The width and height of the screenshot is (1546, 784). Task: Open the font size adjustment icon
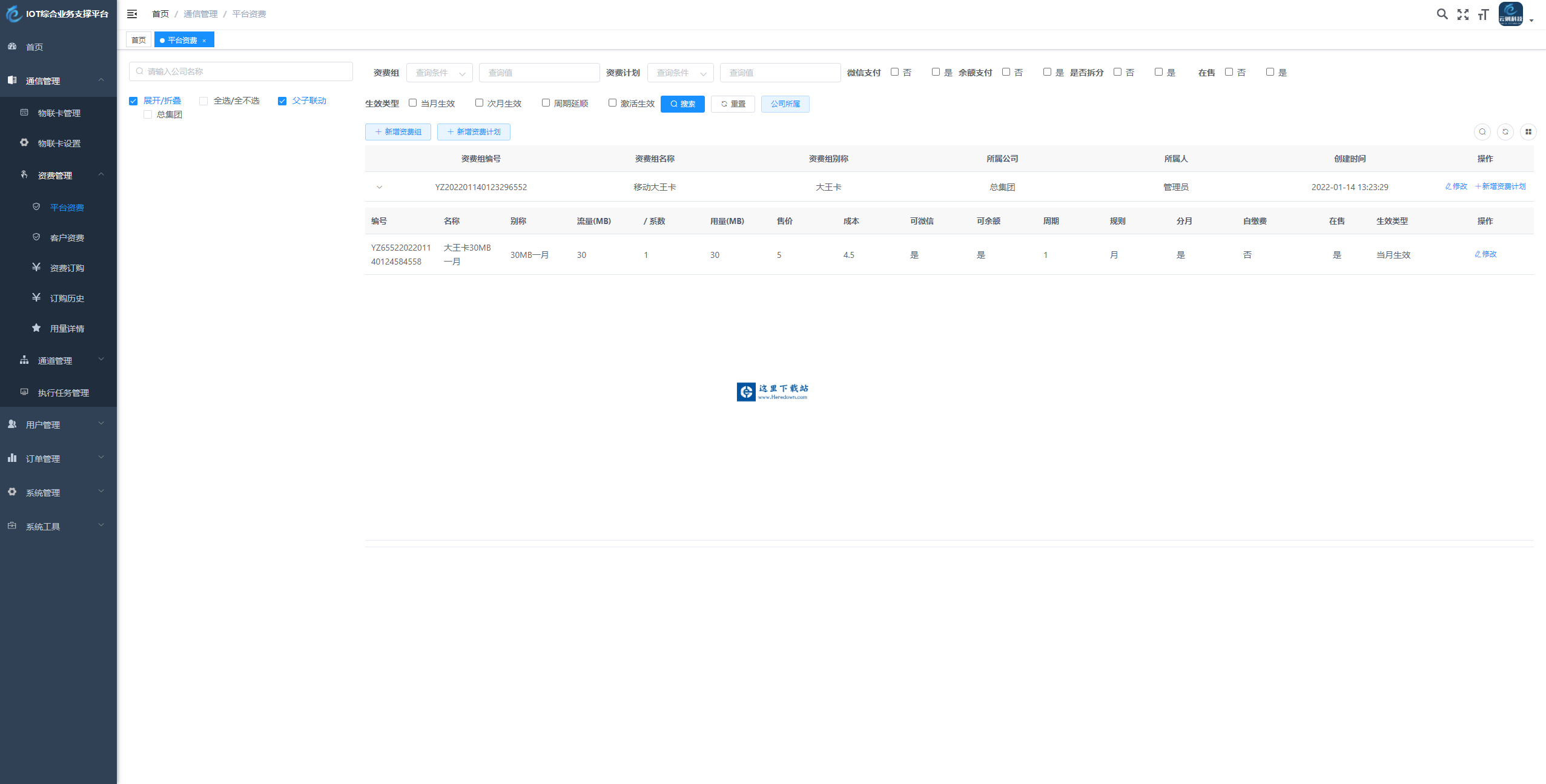point(1482,15)
